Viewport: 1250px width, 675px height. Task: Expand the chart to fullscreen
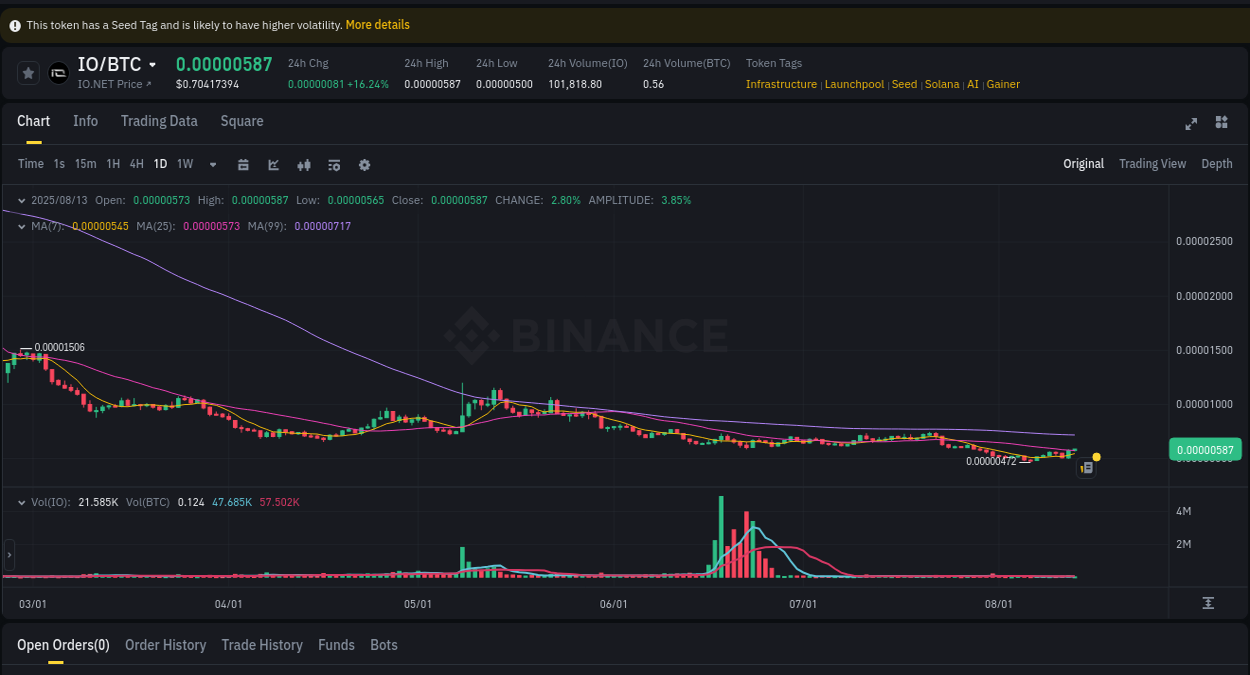1191,123
